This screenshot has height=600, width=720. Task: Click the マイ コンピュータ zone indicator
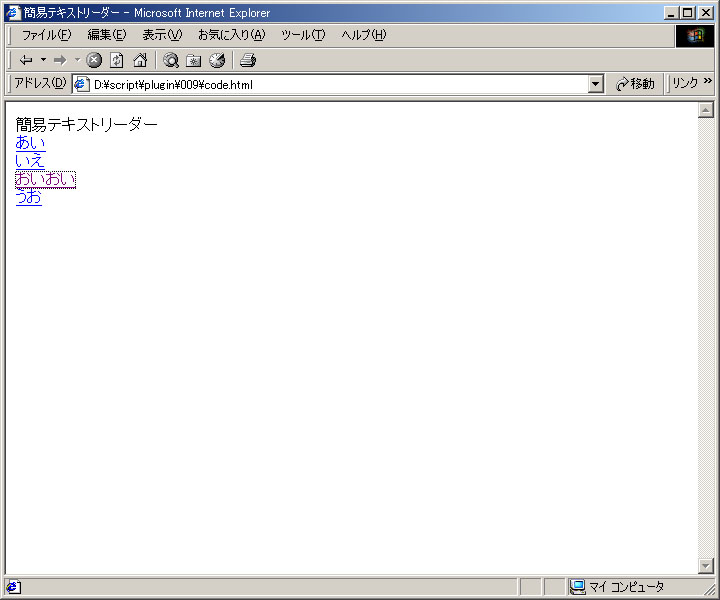pos(617,587)
